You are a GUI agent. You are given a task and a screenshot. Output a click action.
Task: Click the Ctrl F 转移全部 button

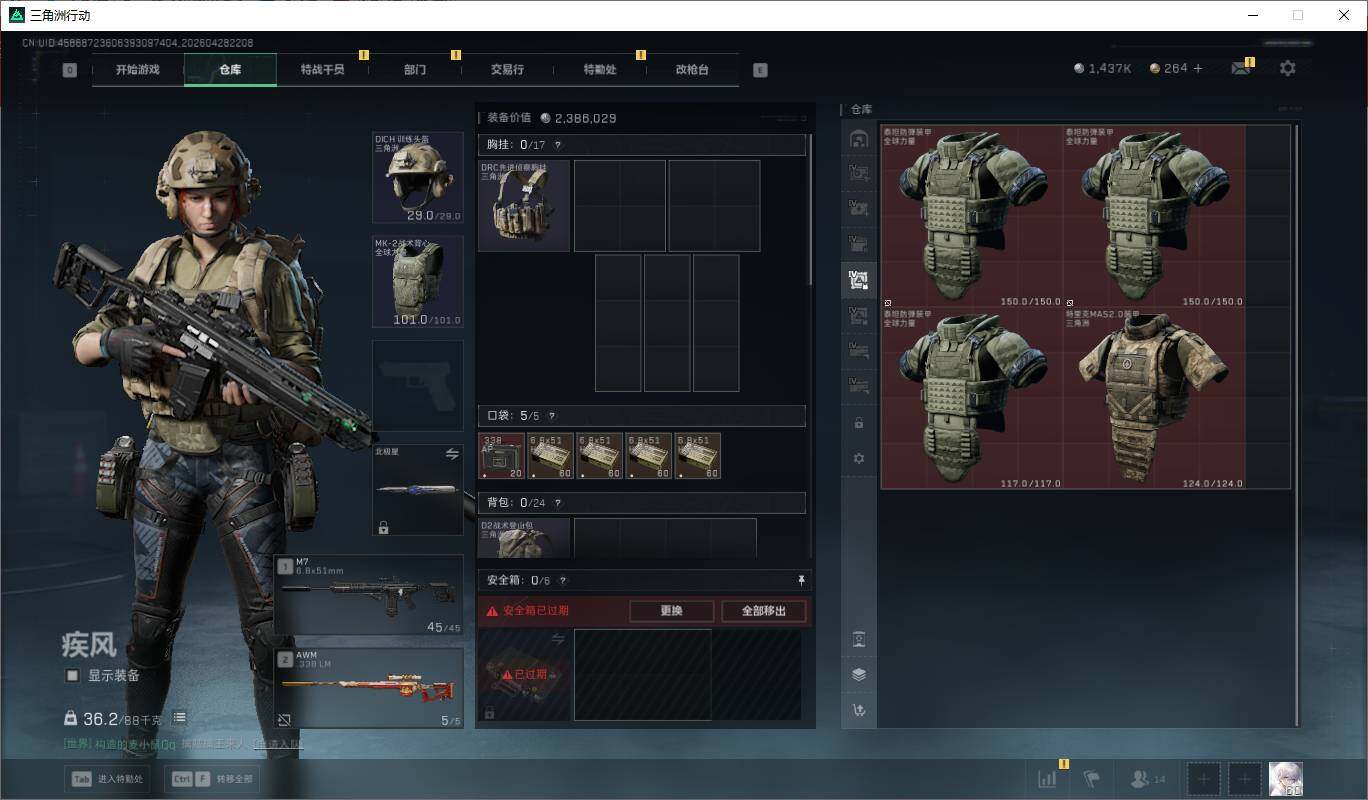click(211, 779)
